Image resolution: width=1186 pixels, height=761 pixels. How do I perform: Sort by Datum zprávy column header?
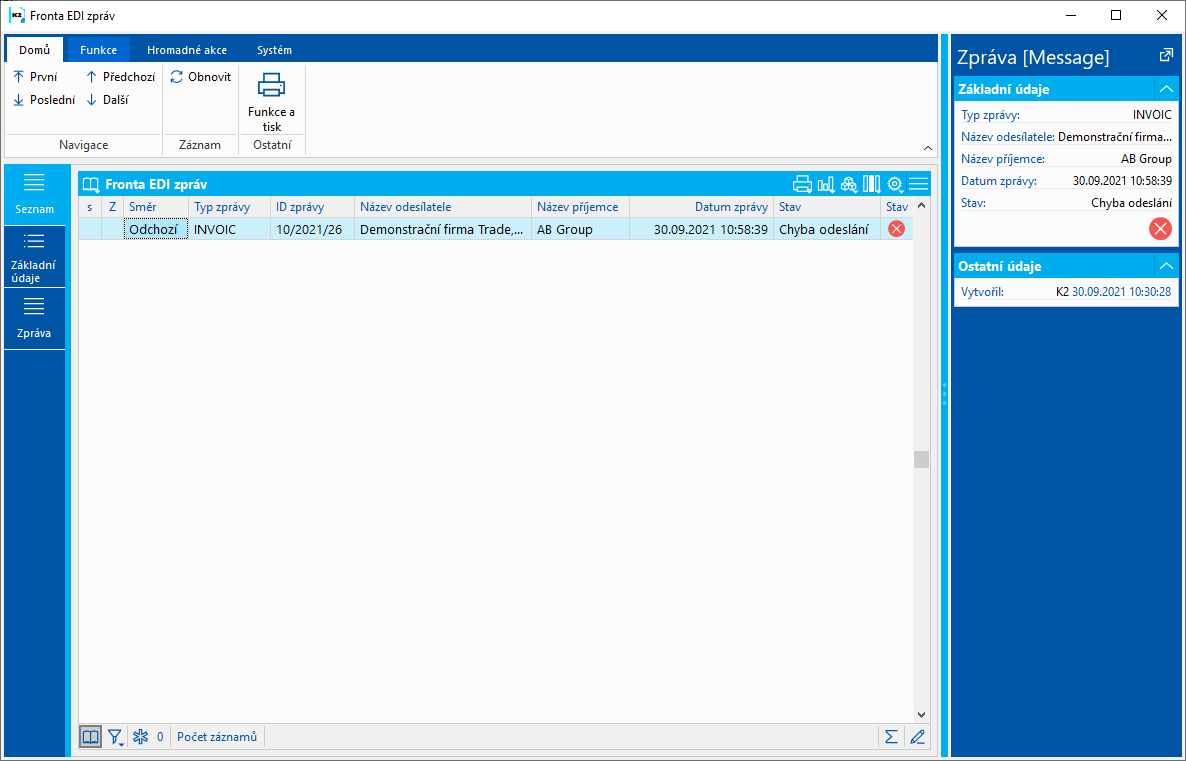(x=701, y=207)
